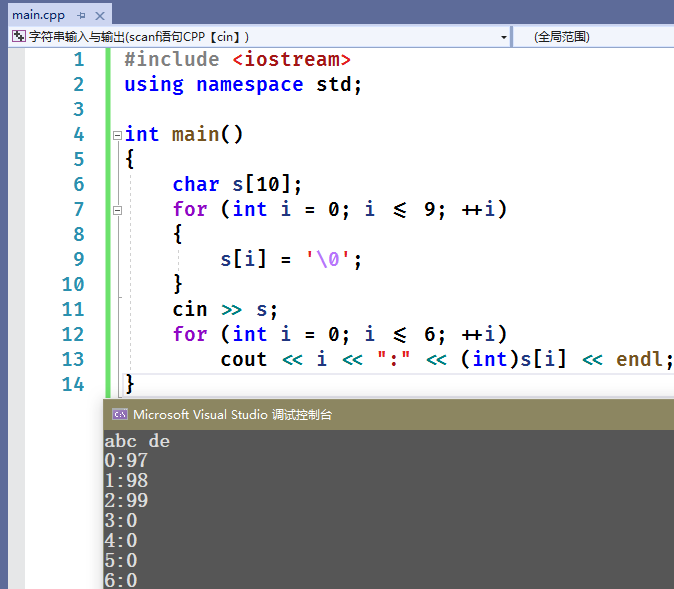
Task: Click the project icon in navigation bar
Action: (x=18, y=37)
